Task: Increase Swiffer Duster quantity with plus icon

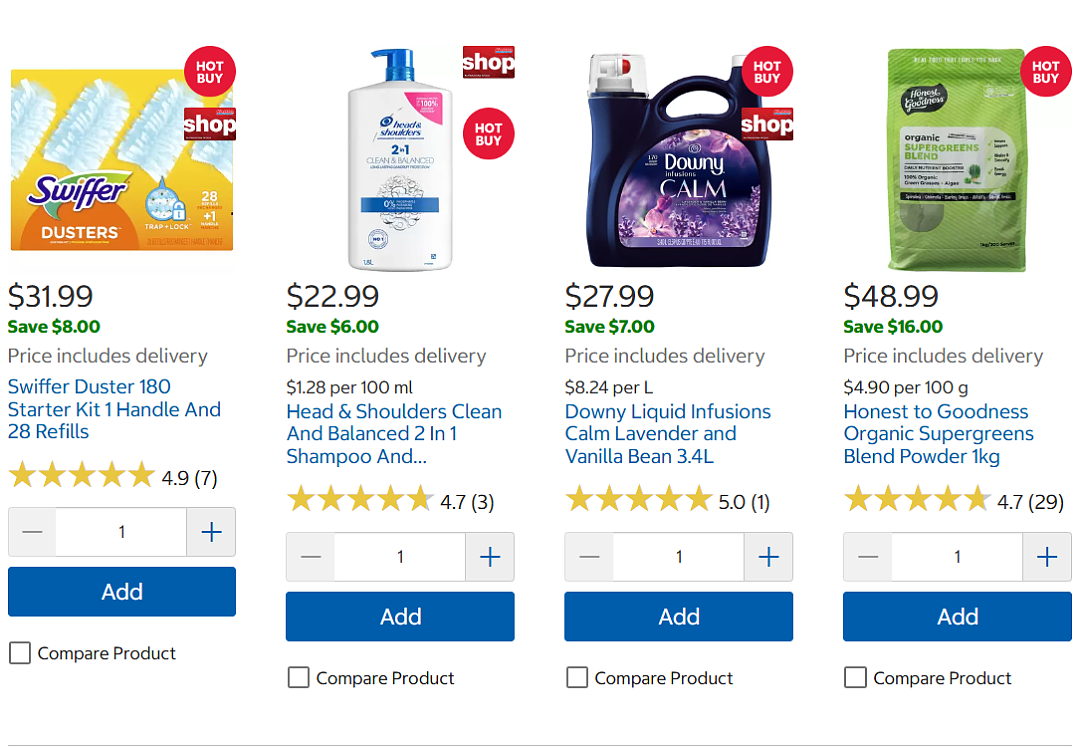Action: [x=211, y=532]
